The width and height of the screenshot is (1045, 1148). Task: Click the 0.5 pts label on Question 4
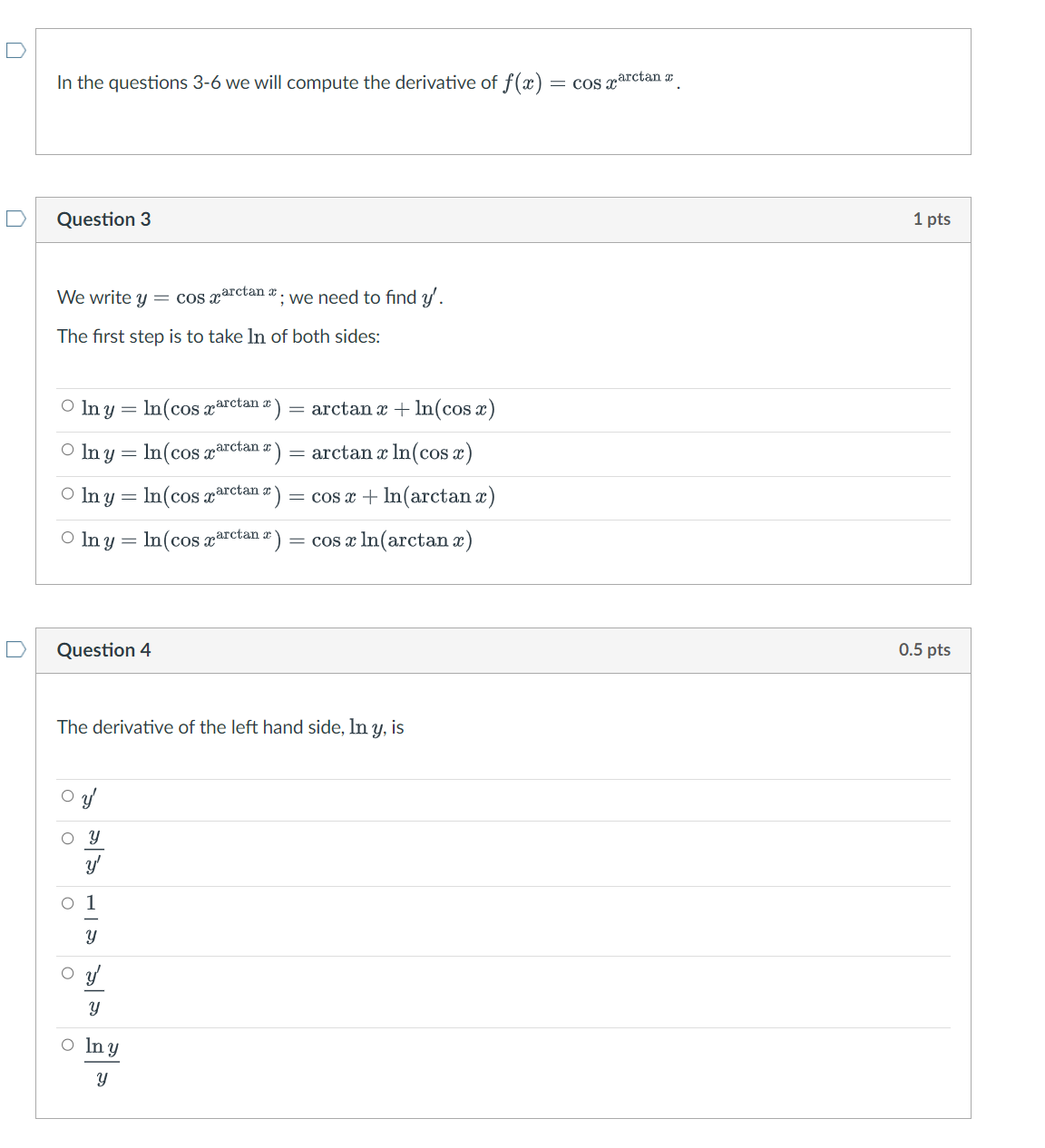point(924,649)
